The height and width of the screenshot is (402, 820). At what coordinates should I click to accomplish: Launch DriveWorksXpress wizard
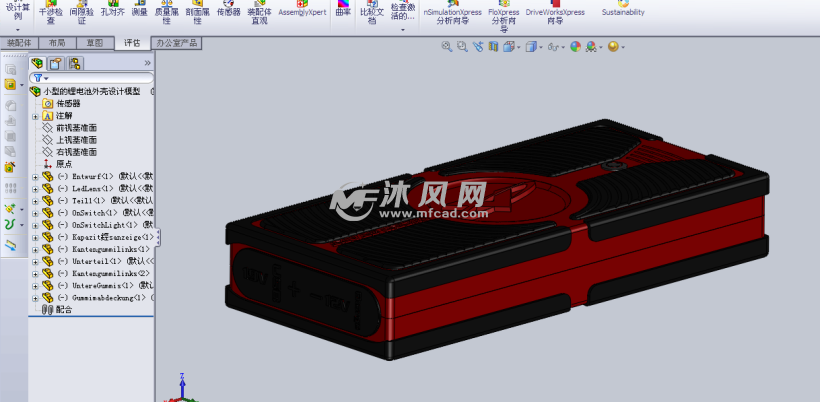click(555, 13)
